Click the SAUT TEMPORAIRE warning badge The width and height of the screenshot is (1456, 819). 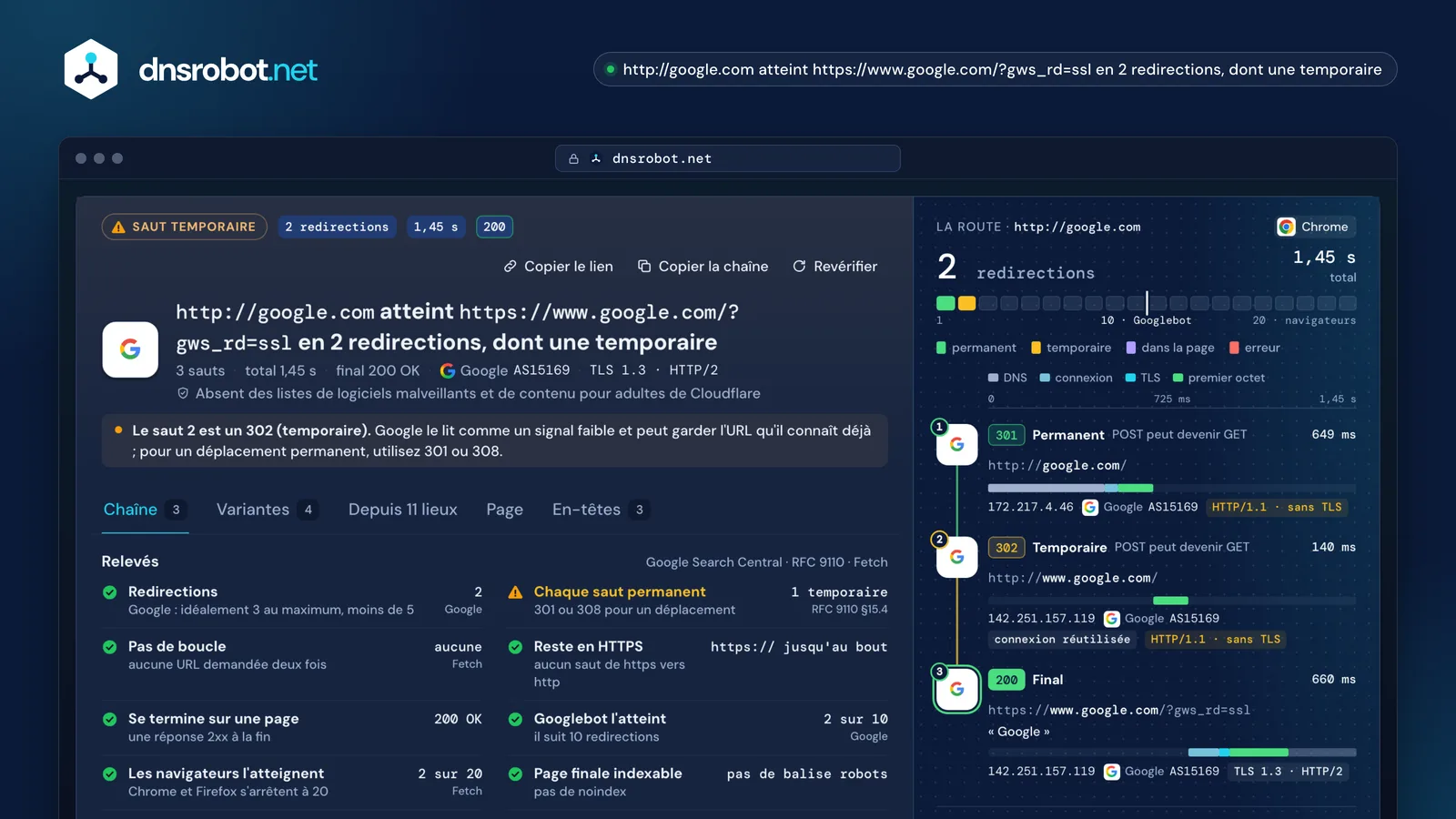[x=184, y=227]
